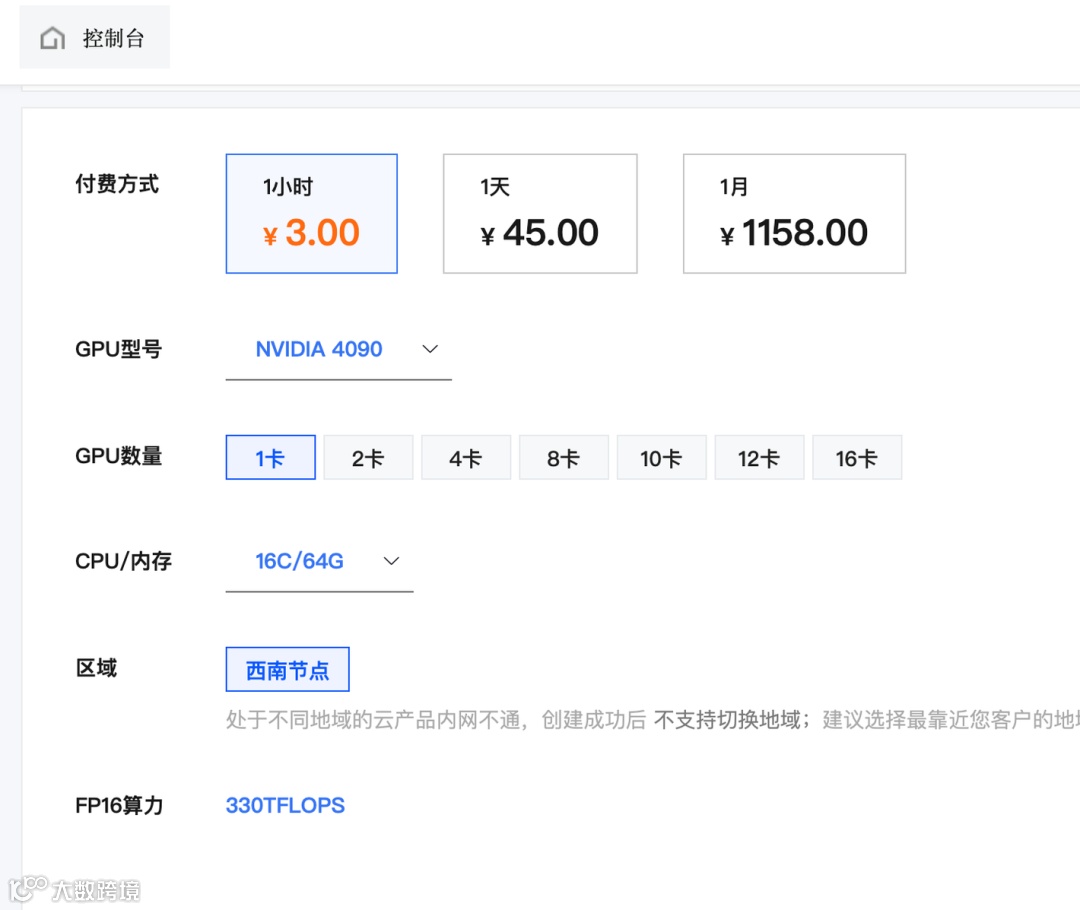
Task: Click the chevron arrow beside 16C/64G
Action: (392, 561)
